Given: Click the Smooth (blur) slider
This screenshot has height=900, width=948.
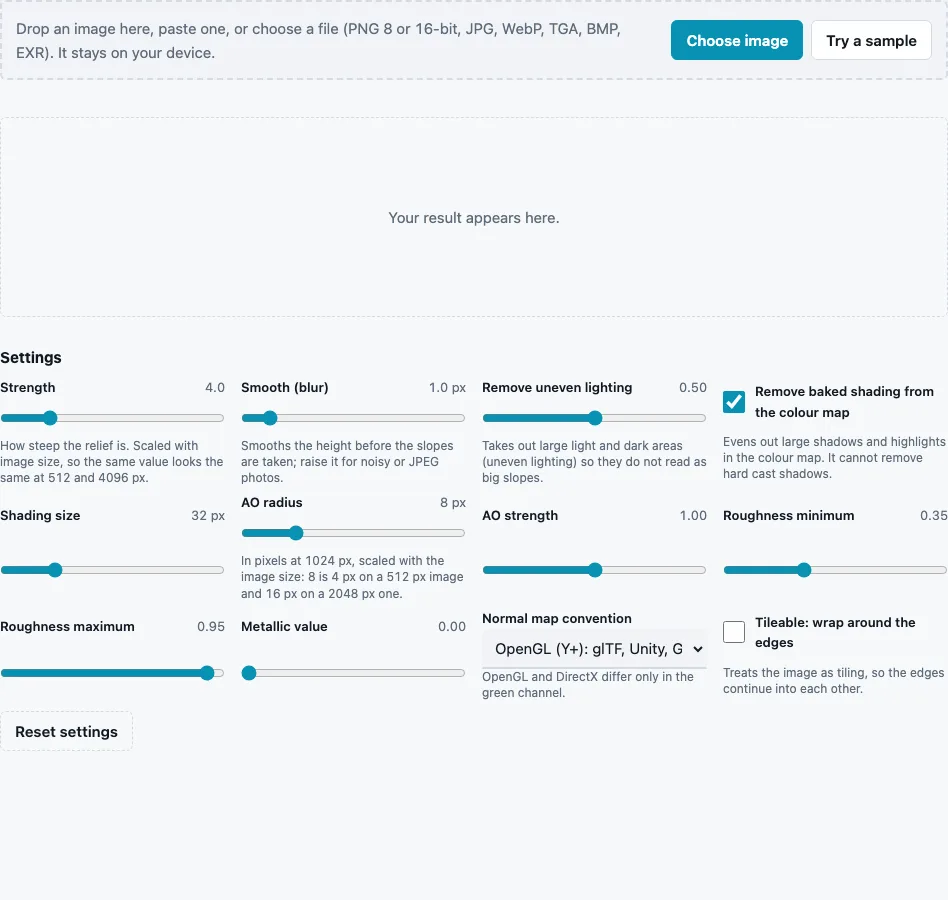Looking at the screenshot, I should tap(353, 418).
